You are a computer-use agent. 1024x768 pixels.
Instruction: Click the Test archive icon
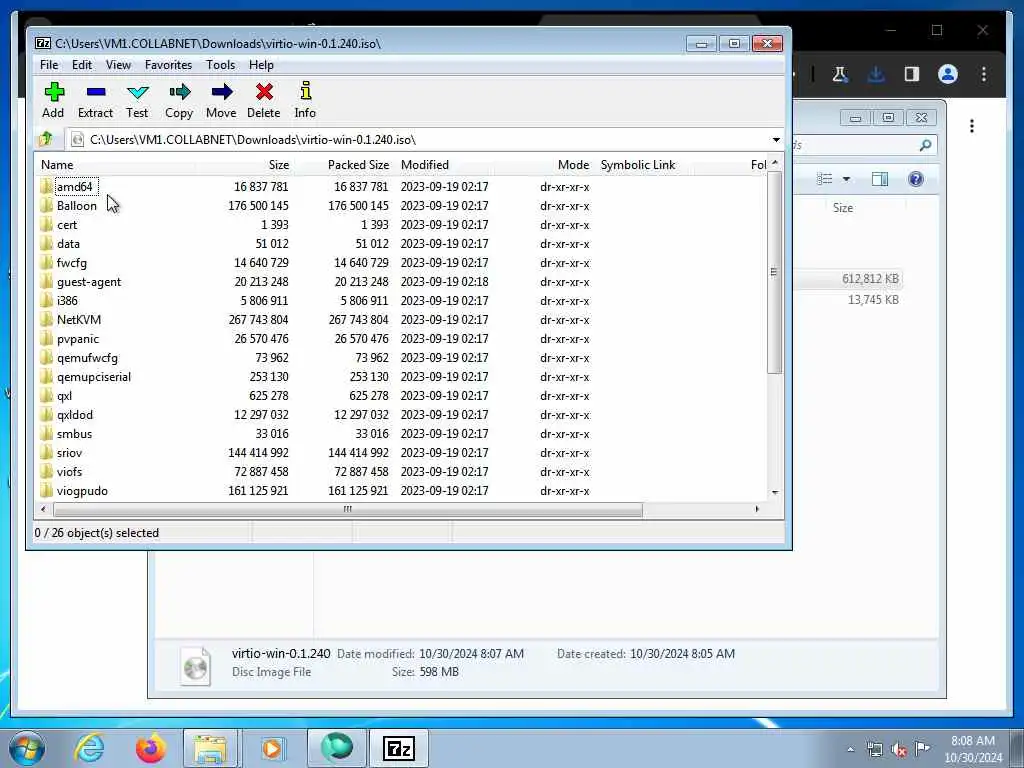coord(137,92)
